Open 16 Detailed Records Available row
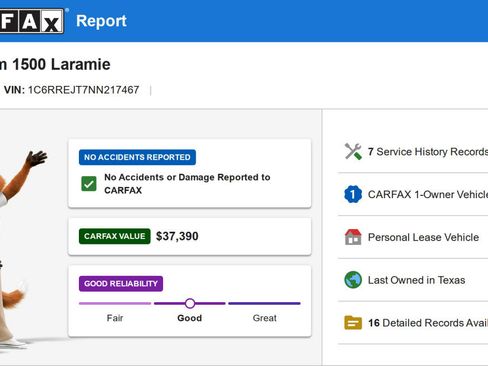The width and height of the screenshot is (488, 366). [413, 323]
